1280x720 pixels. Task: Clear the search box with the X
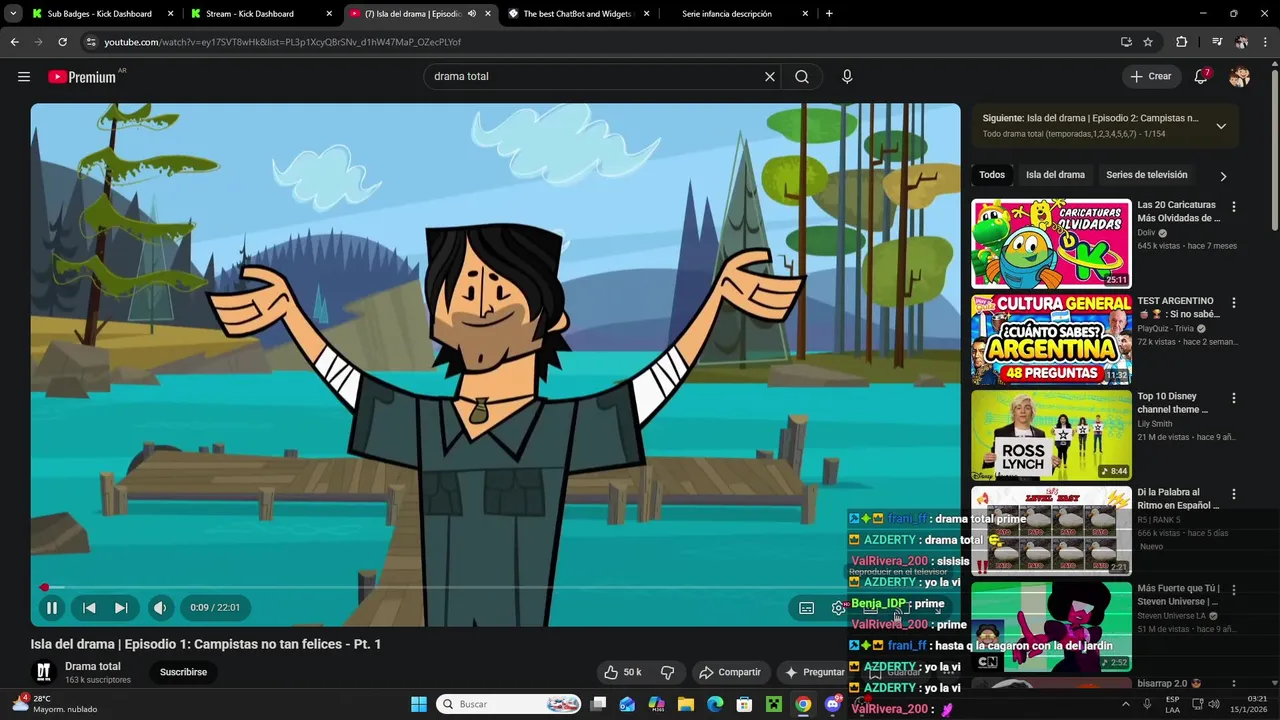coord(770,77)
